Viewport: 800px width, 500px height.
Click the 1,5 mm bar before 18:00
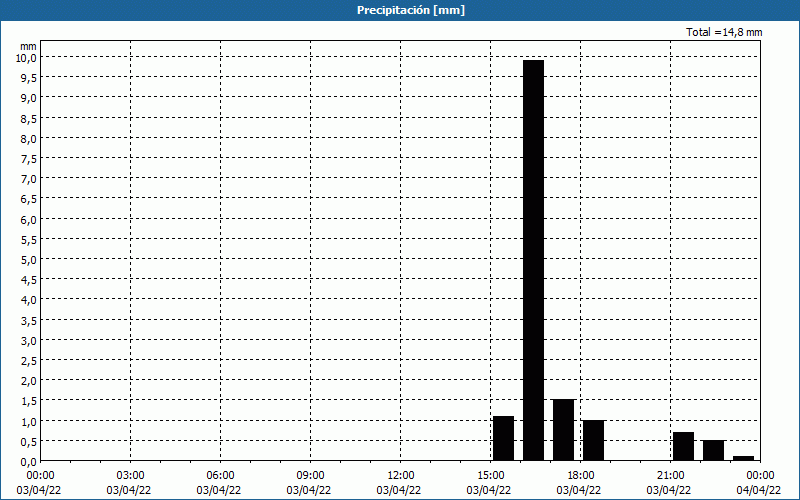[x=563, y=430]
